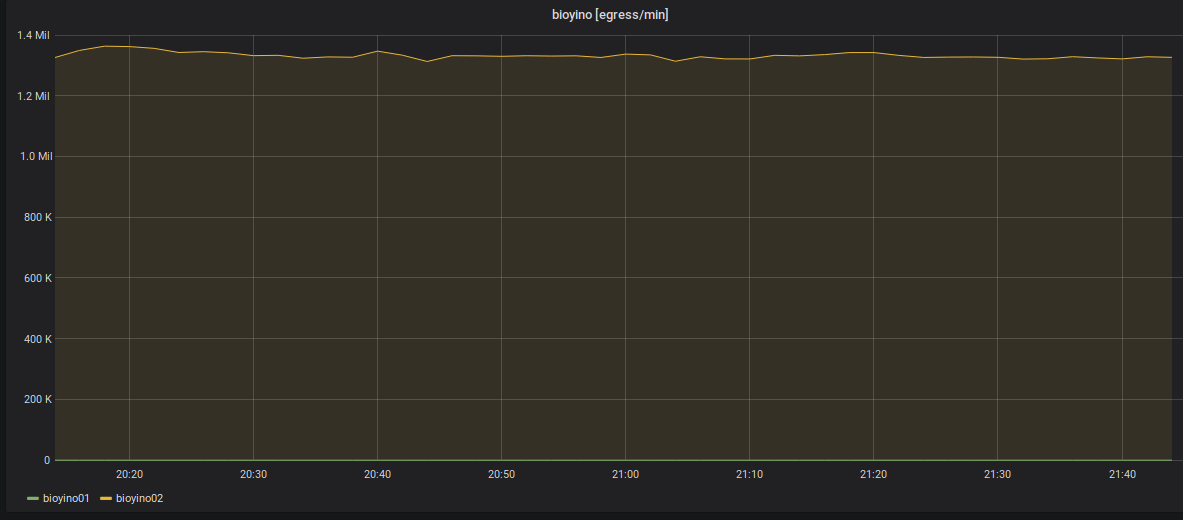The image size is (1183, 520).
Task: Click the yellow bioyino02 color swatch
Action: click(106, 499)
